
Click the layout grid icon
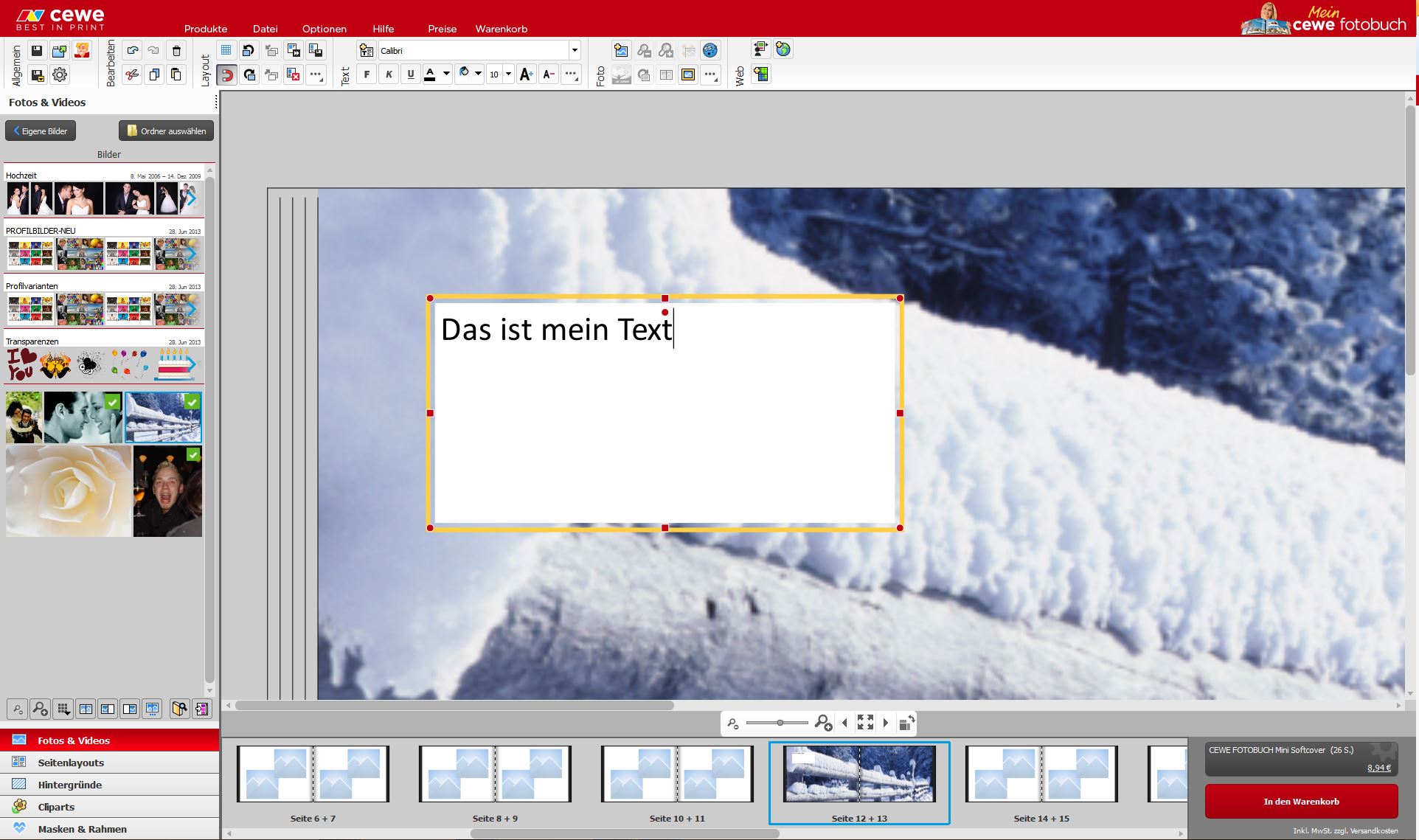(226, 51)
